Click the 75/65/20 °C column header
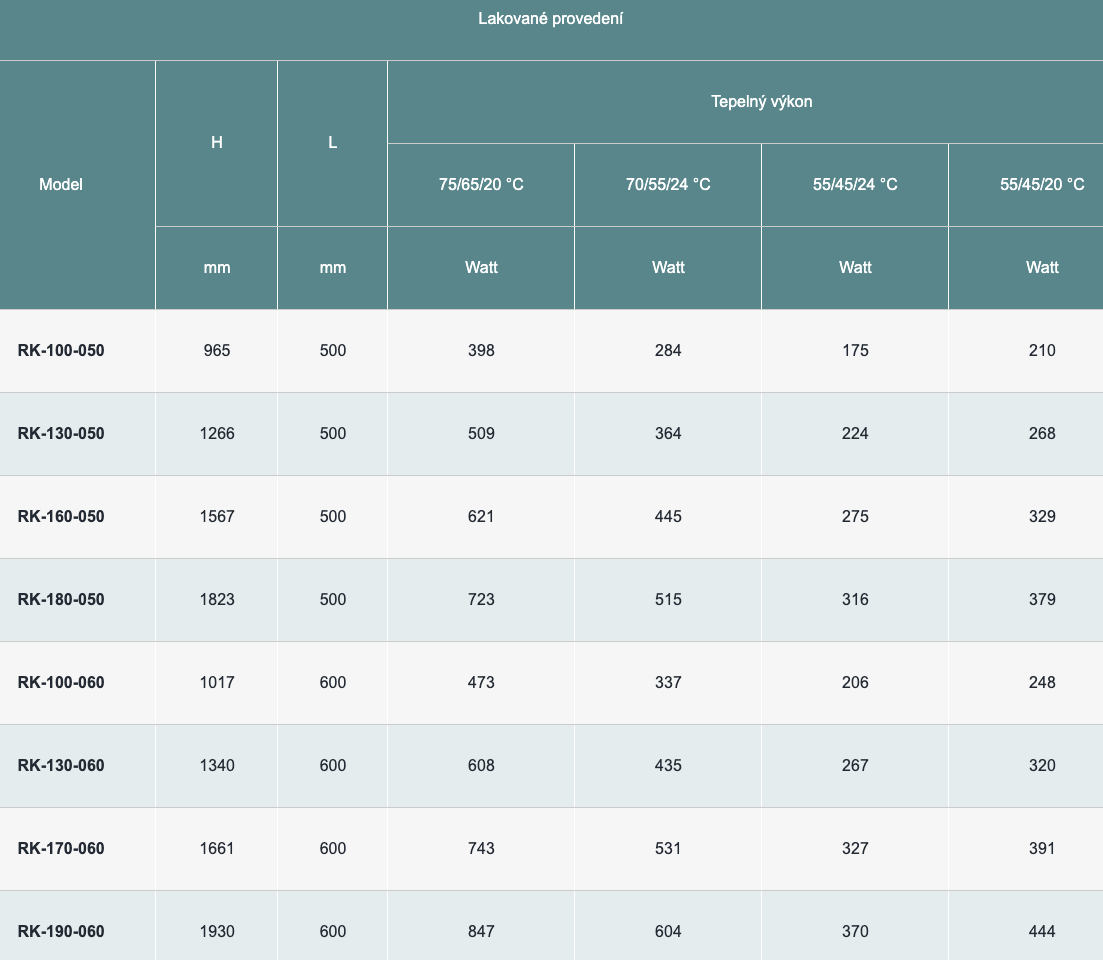 [x=481, y=184]
